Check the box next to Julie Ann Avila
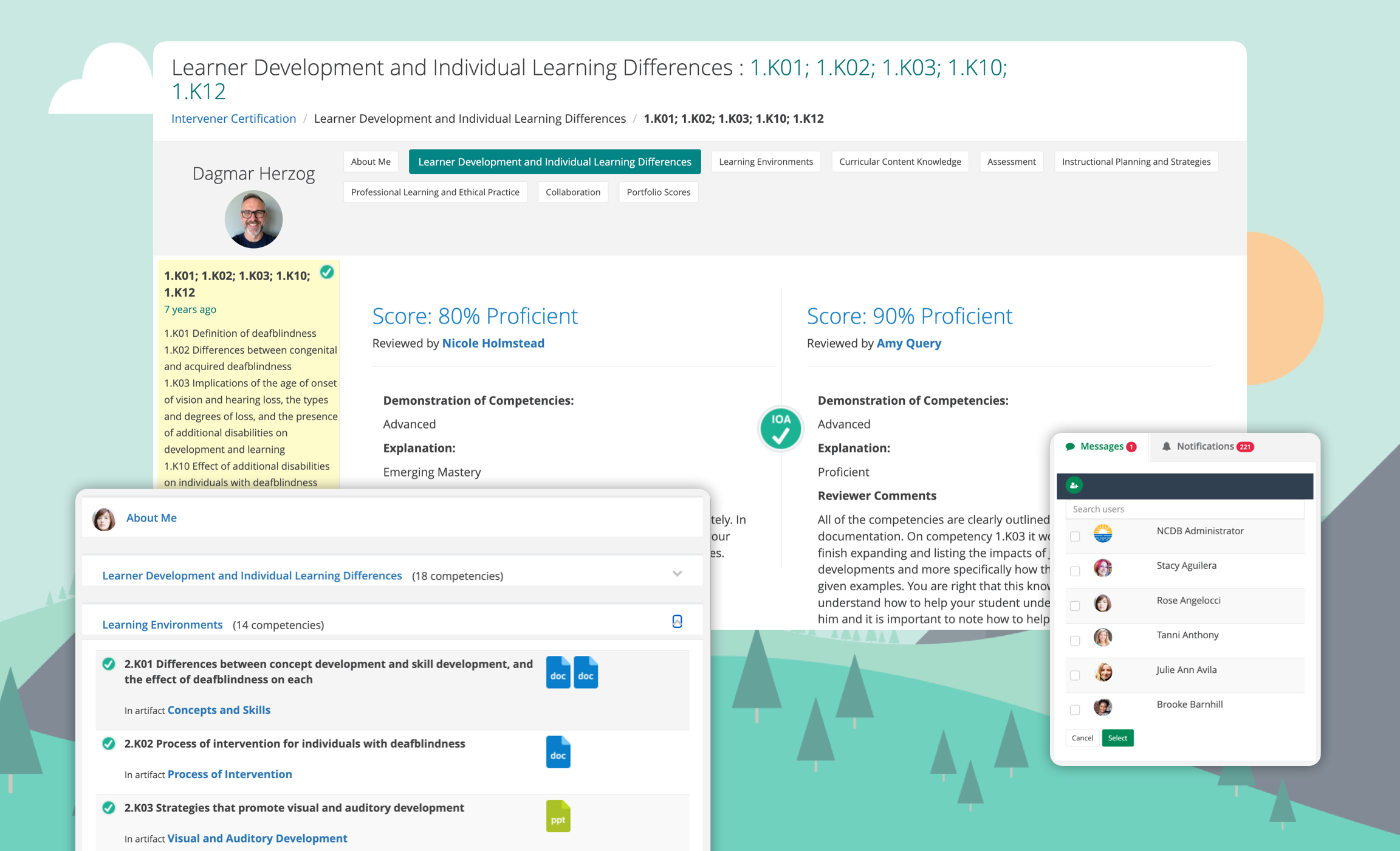Screen dimensions: 1400x851 pyautogui.click(x=1075, y=675)
